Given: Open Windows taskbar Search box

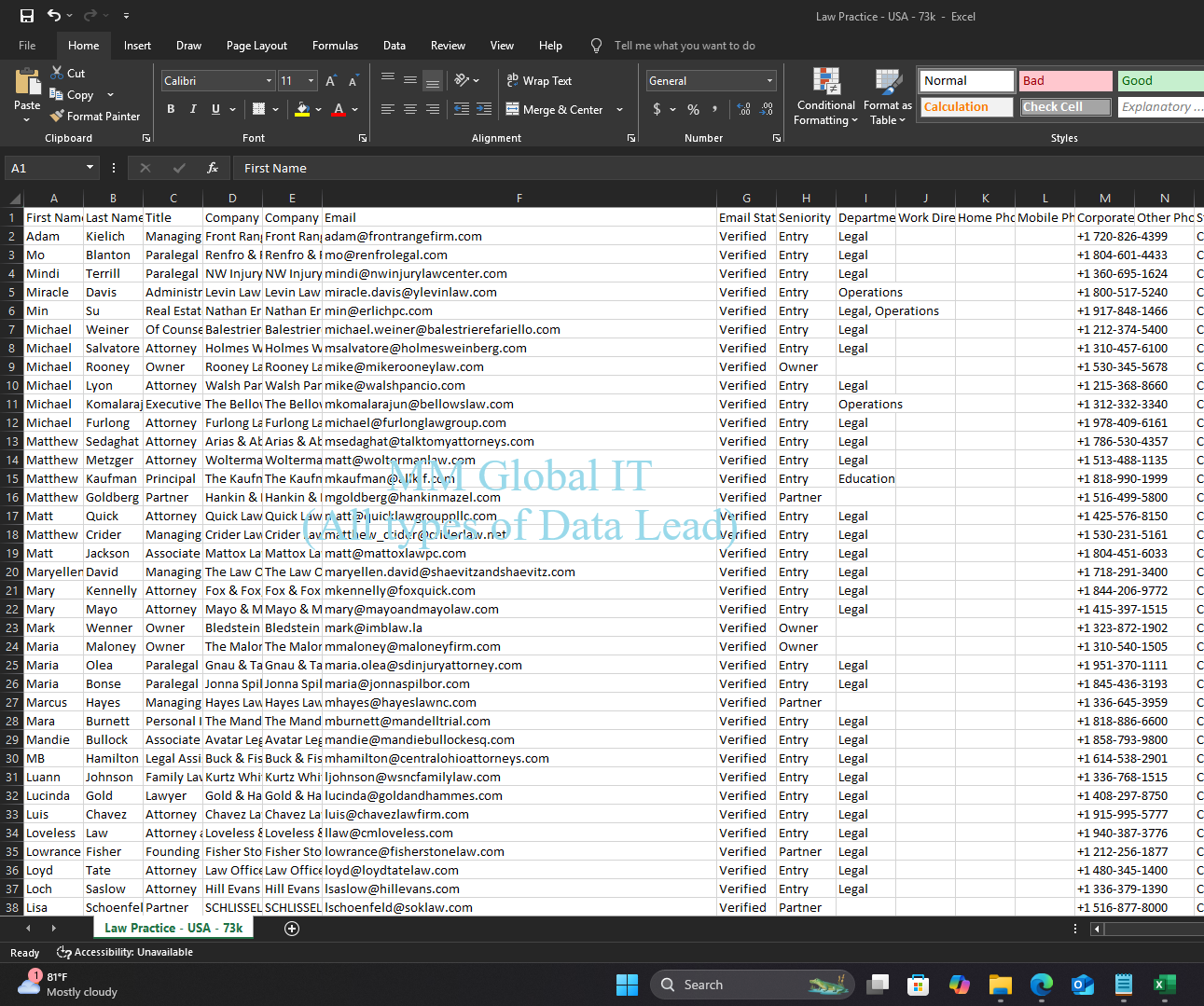Looking at the screenshot, I should point(753,985).
